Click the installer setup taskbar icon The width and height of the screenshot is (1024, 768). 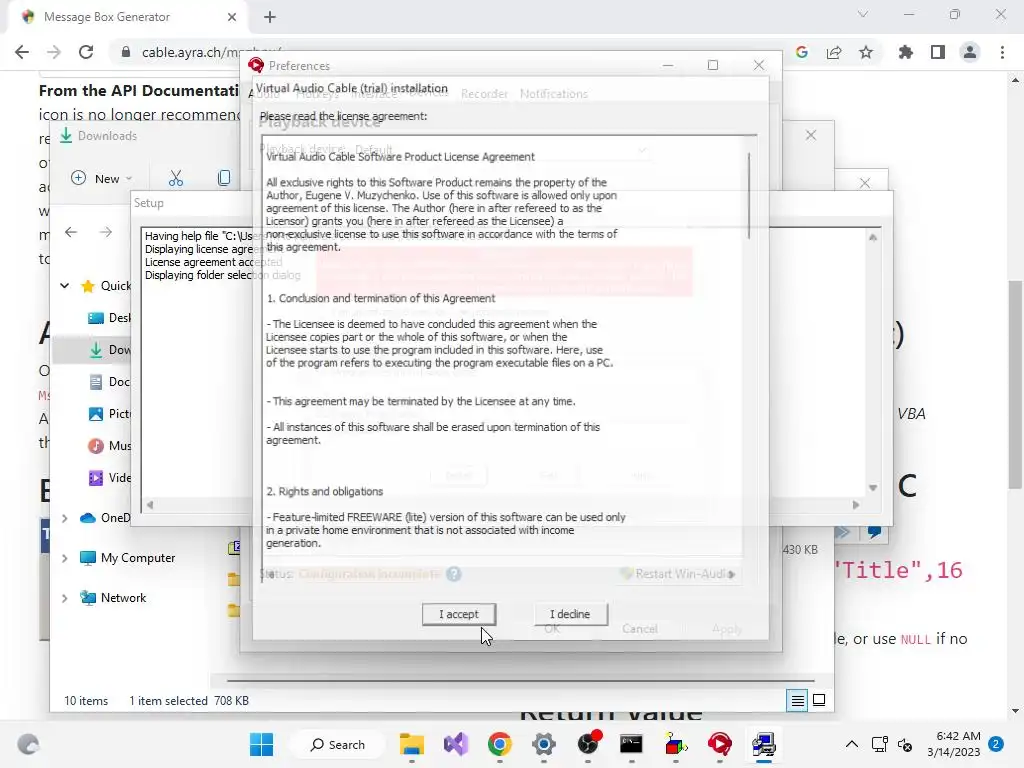click(x=763, y=744)
